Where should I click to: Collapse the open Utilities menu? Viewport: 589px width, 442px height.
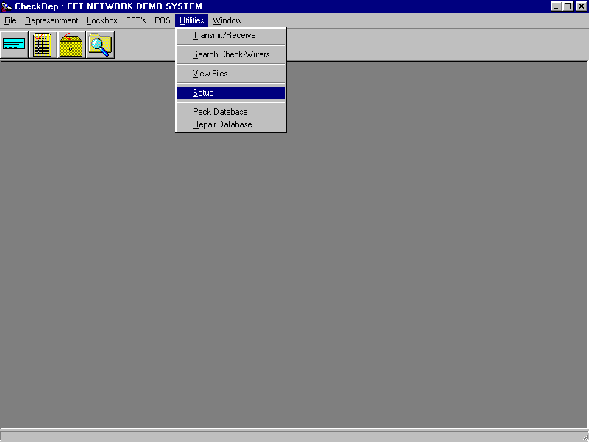[192, 20]
